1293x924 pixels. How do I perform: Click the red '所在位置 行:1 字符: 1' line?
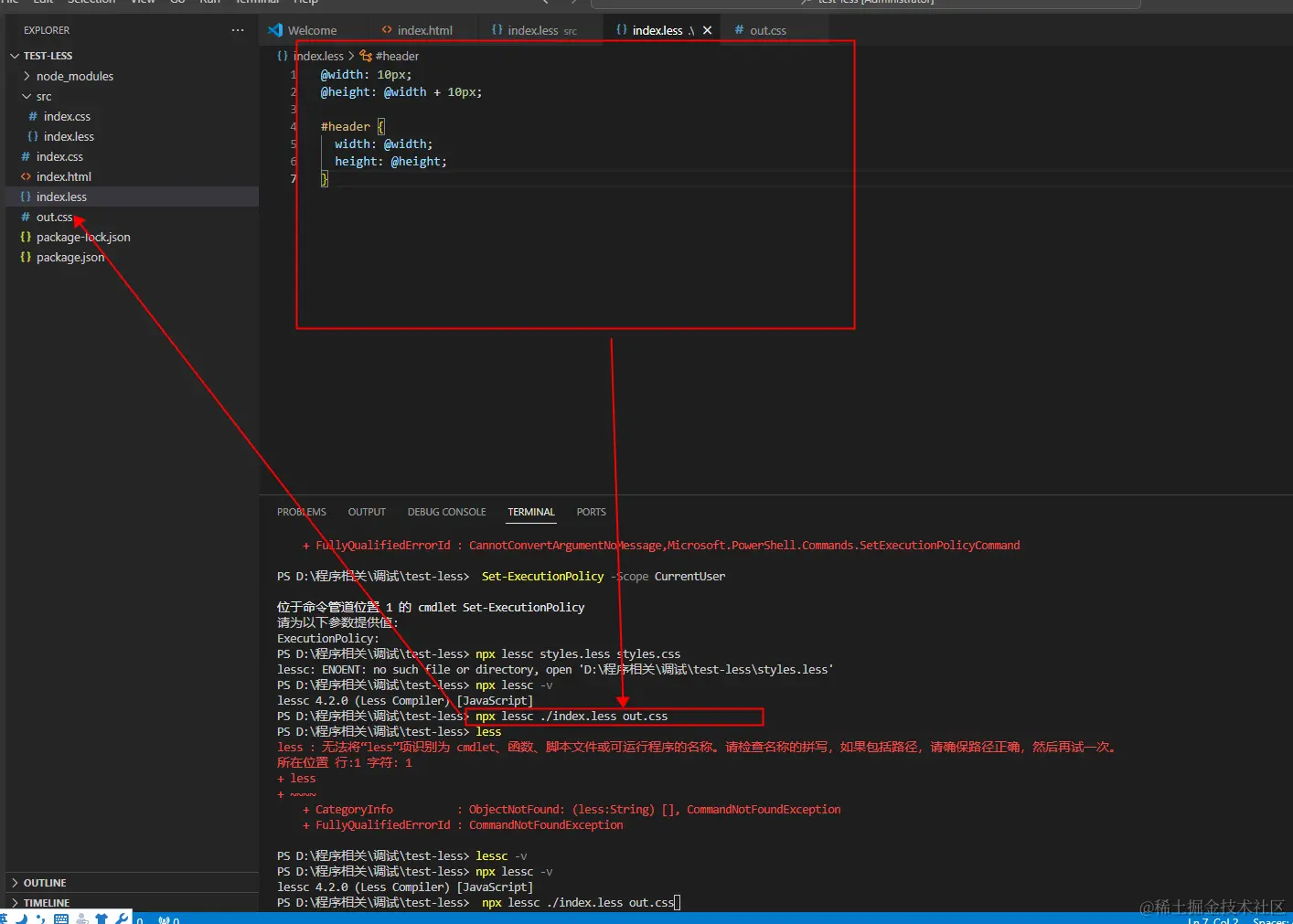(345, 763)
